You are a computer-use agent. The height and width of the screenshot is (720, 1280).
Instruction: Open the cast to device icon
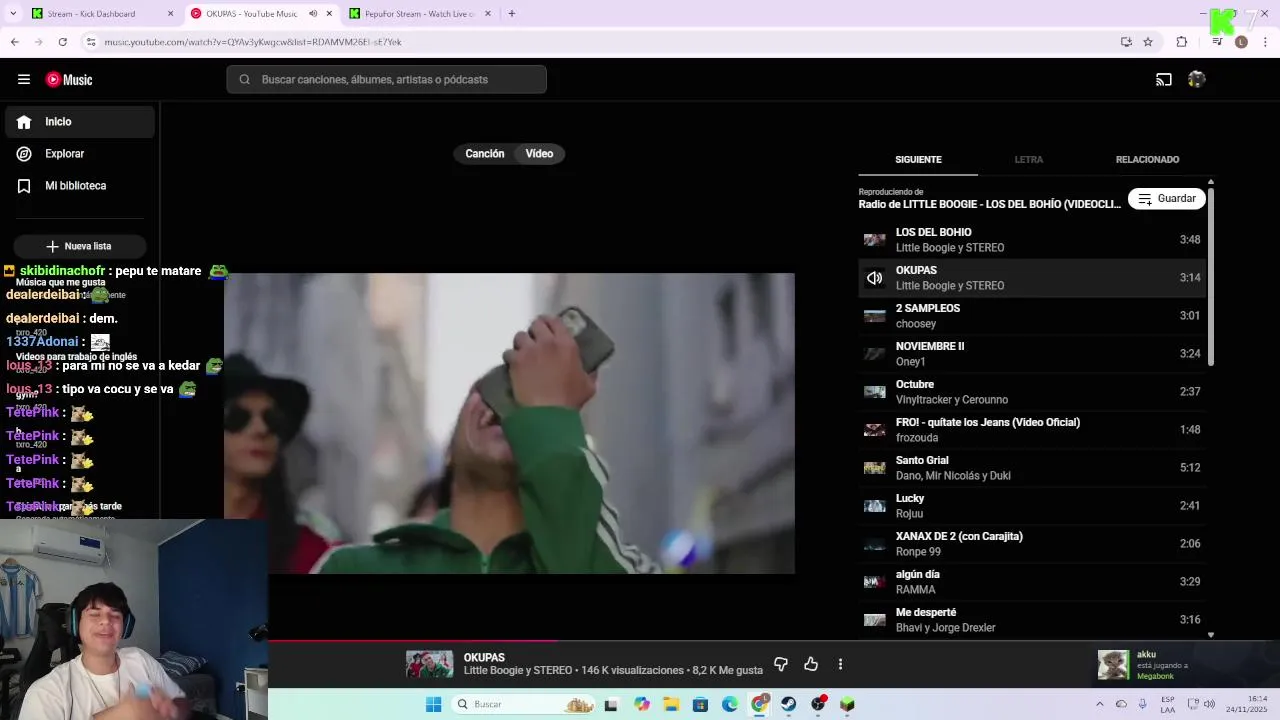1164,80
